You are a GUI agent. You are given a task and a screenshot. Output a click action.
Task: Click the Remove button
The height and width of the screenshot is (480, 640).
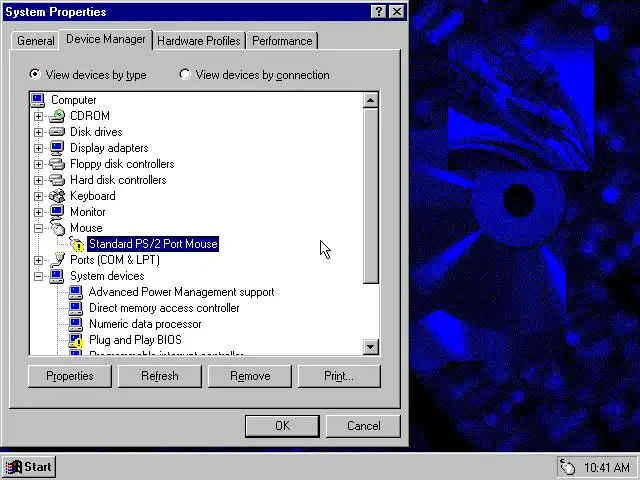[x=250, y=376]
